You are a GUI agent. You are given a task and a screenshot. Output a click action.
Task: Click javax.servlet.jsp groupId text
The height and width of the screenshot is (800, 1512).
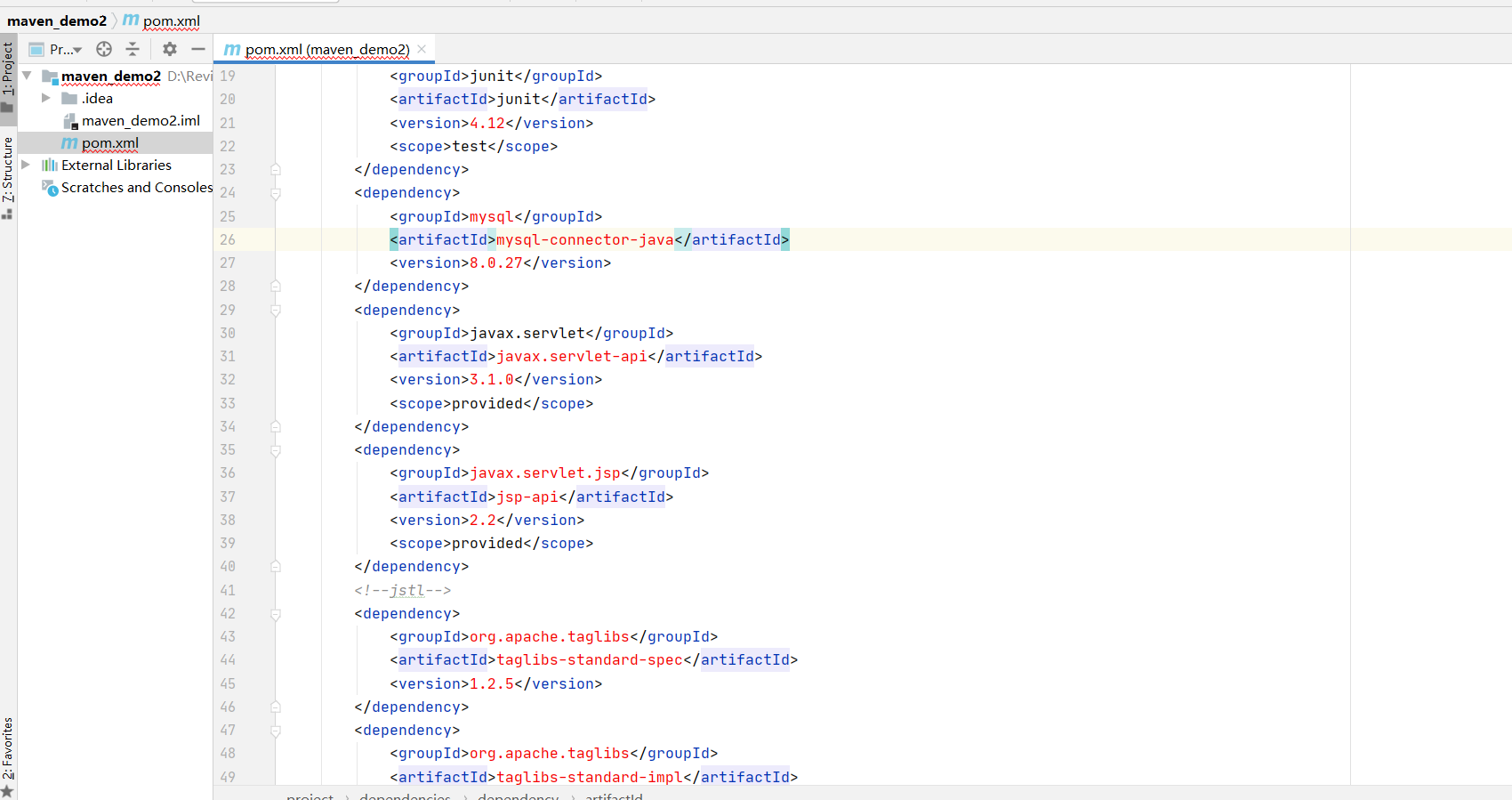pyautogui.click(x=545, y=473)
